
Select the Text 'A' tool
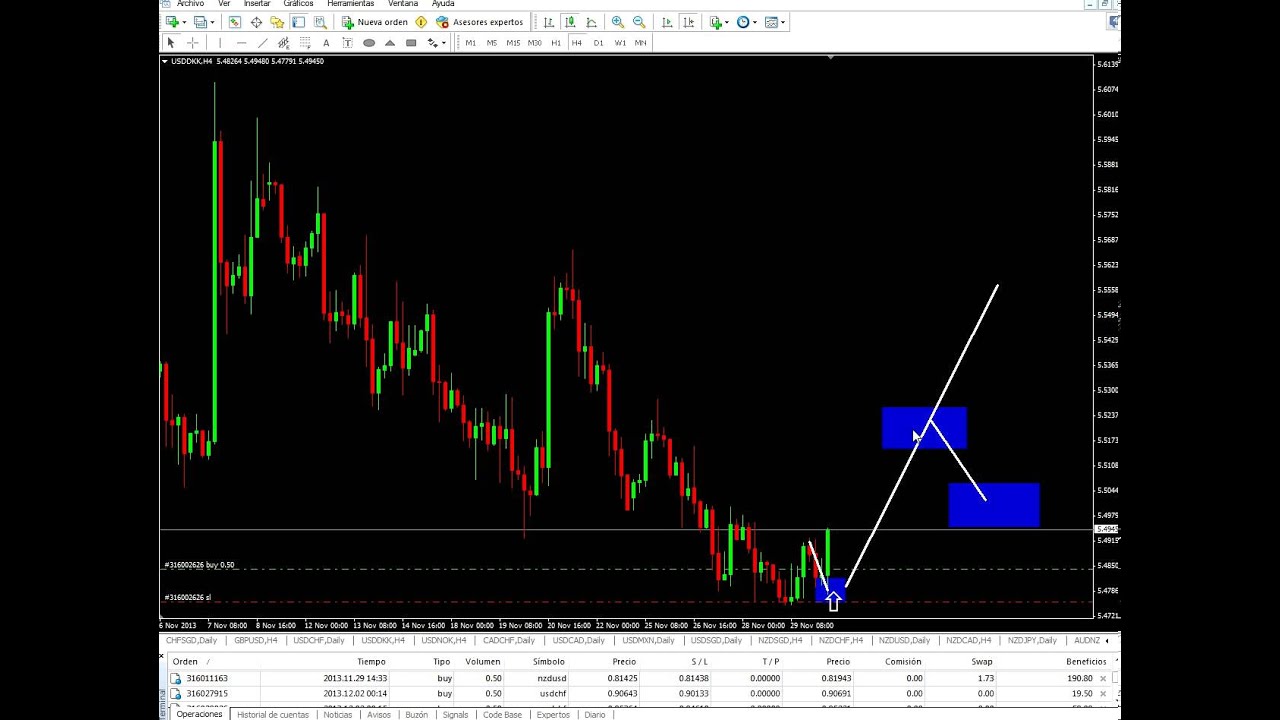(326, 43)
